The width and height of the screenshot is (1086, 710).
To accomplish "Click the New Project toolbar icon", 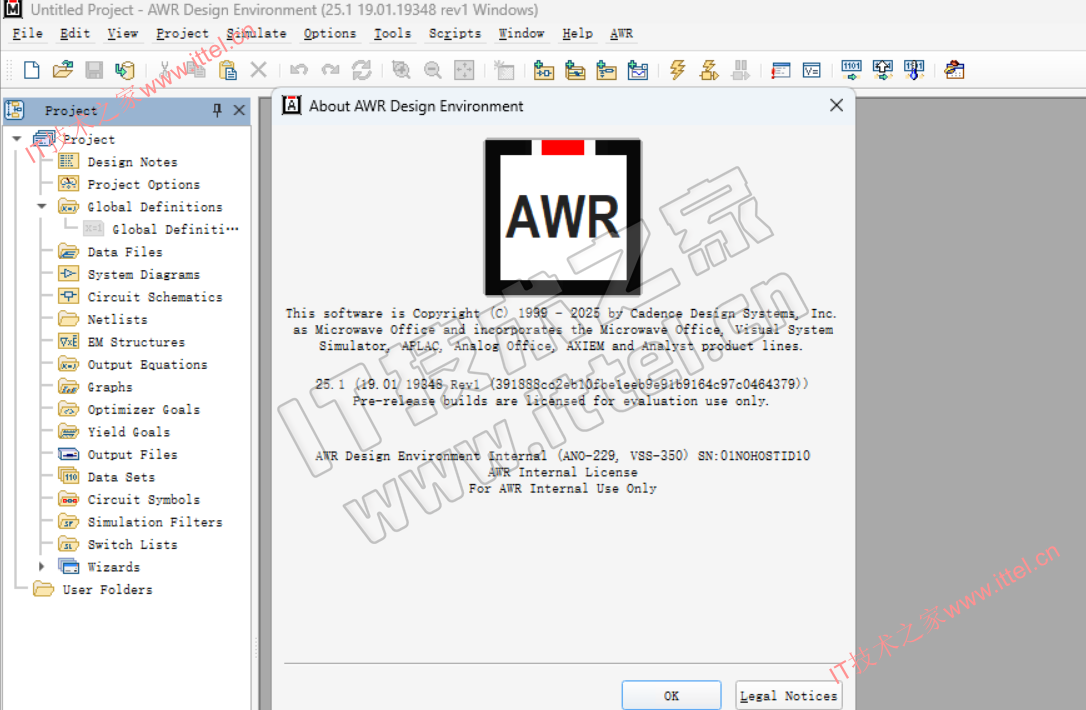I will click(x=32, y=70).
